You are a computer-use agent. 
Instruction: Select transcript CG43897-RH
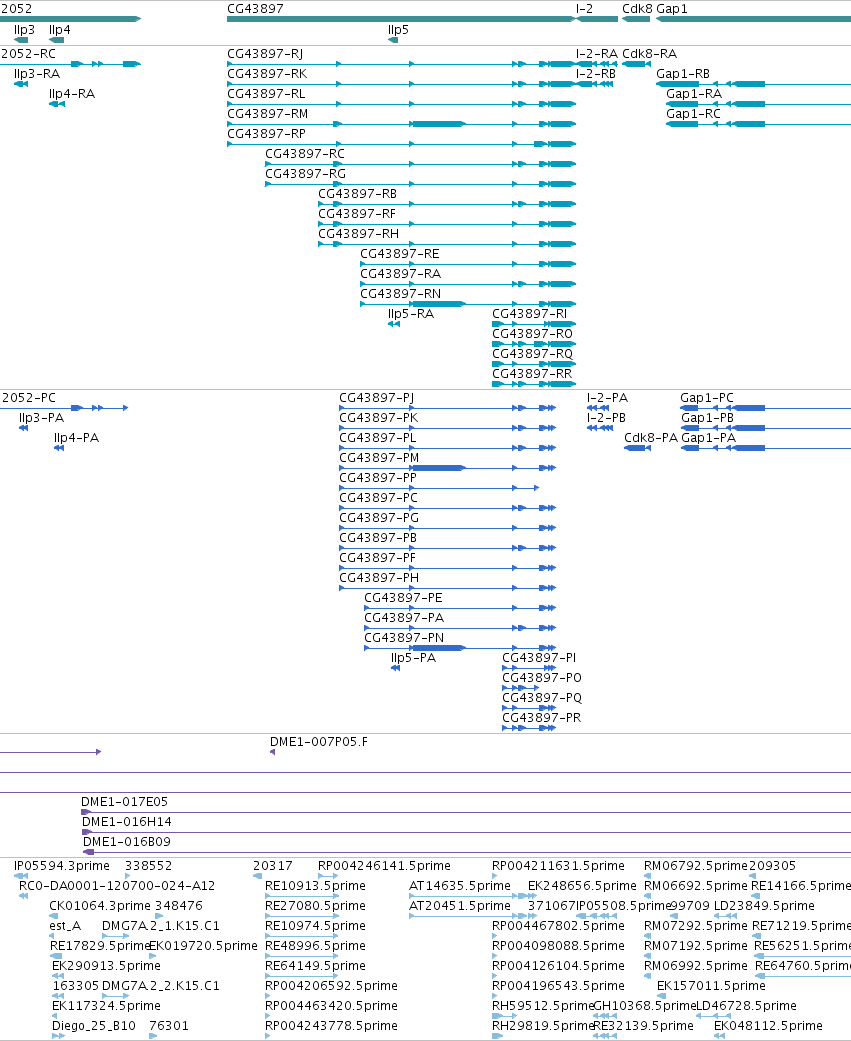pos(447,244)
